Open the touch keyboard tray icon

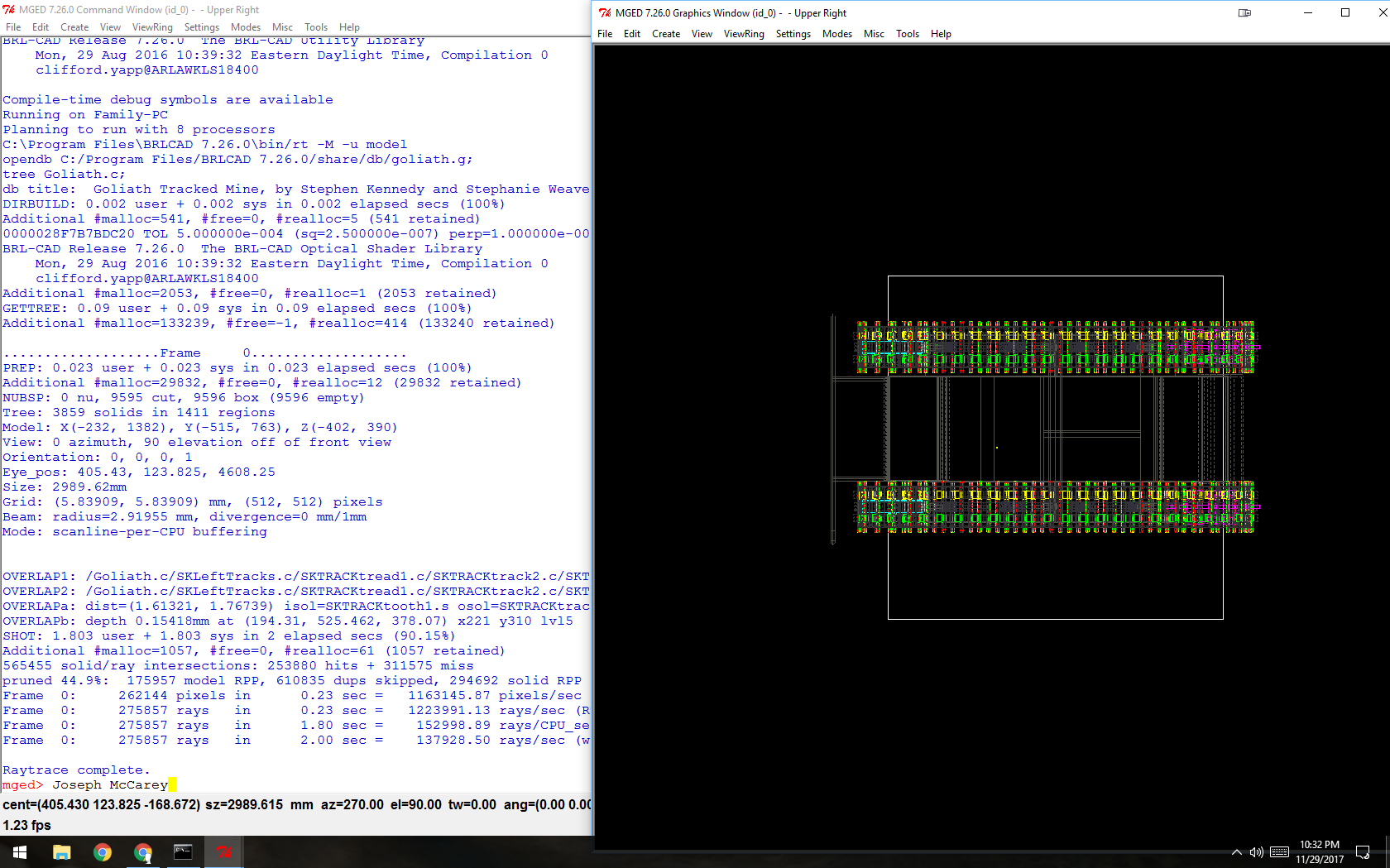(x=1279, y=852)
